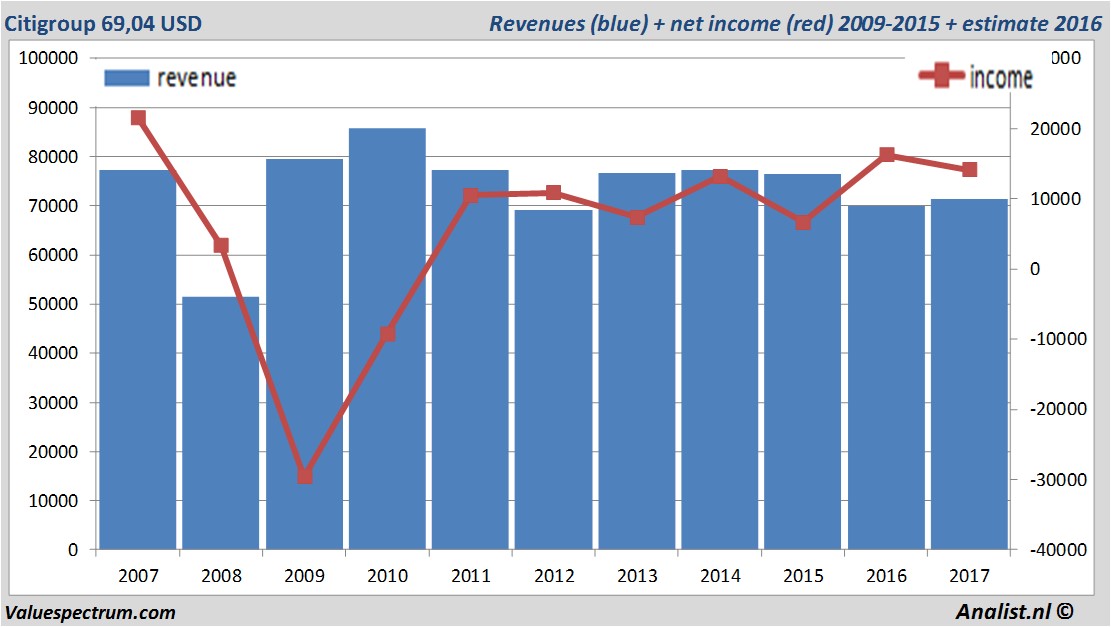Image resolution: width=1111 pixels, height=627 pixels.
Task: Click the 100000 left axis label
Action: 47,59
